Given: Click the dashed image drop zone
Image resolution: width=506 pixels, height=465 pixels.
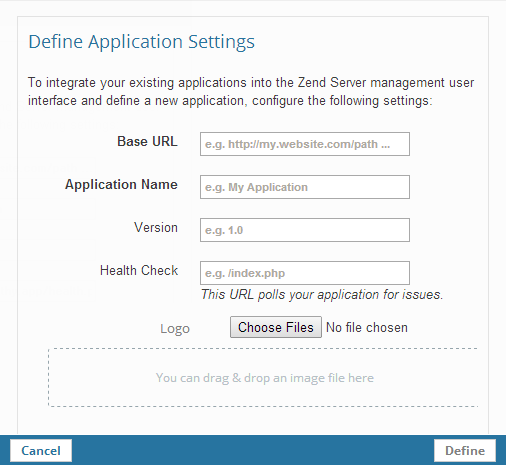Looking at the screenshot, I should pyautogui.click(x=263, y=377).
